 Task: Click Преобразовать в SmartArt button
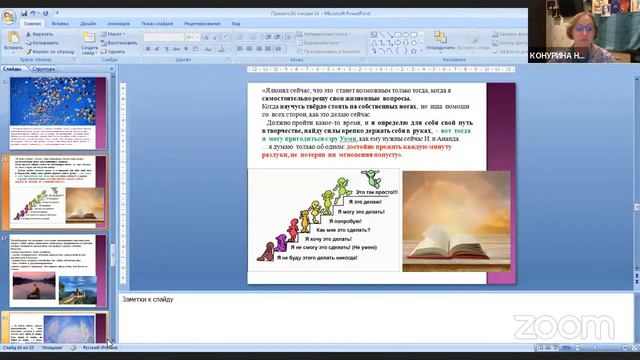point(329,52)
